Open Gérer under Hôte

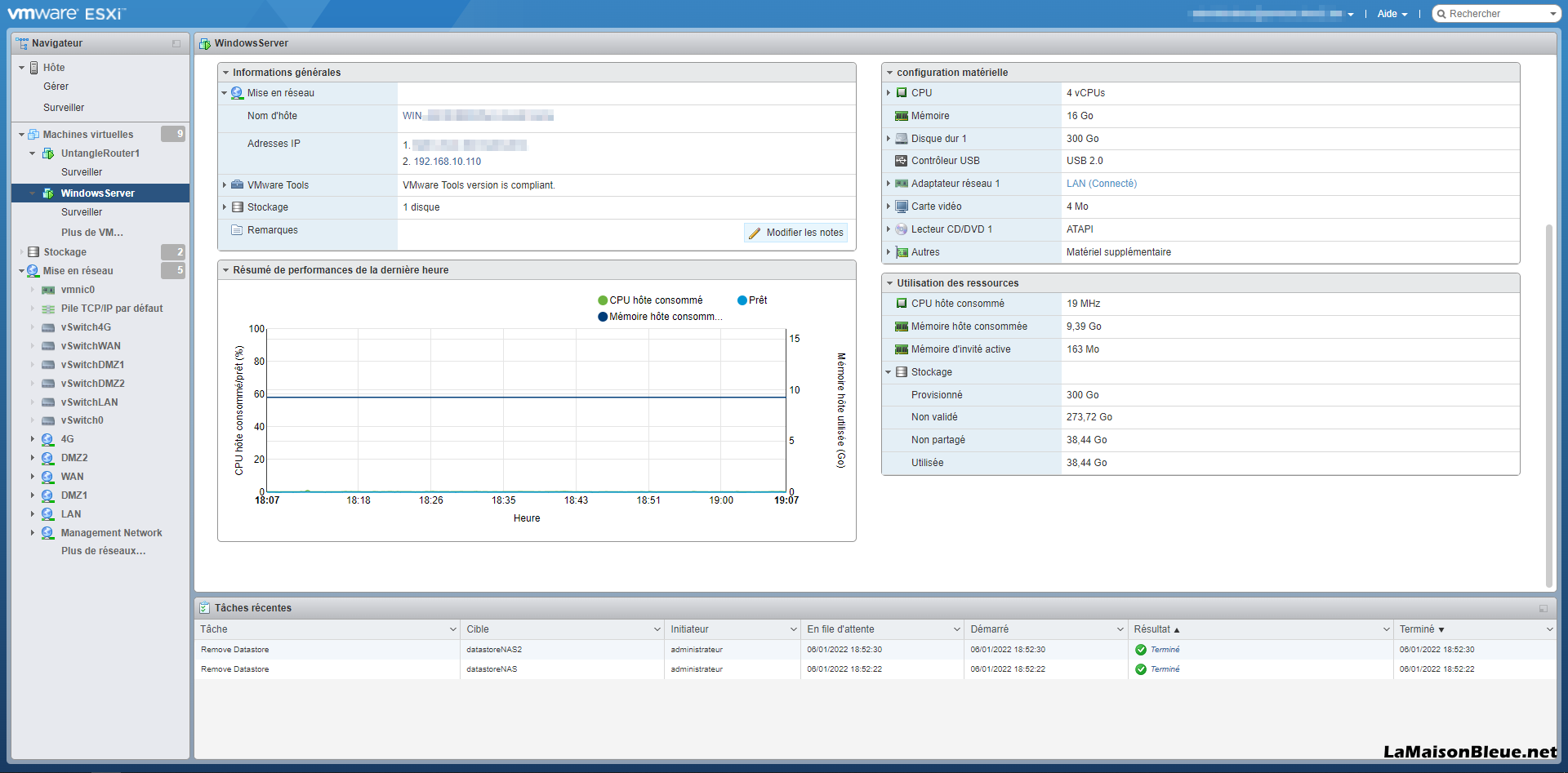56,87
